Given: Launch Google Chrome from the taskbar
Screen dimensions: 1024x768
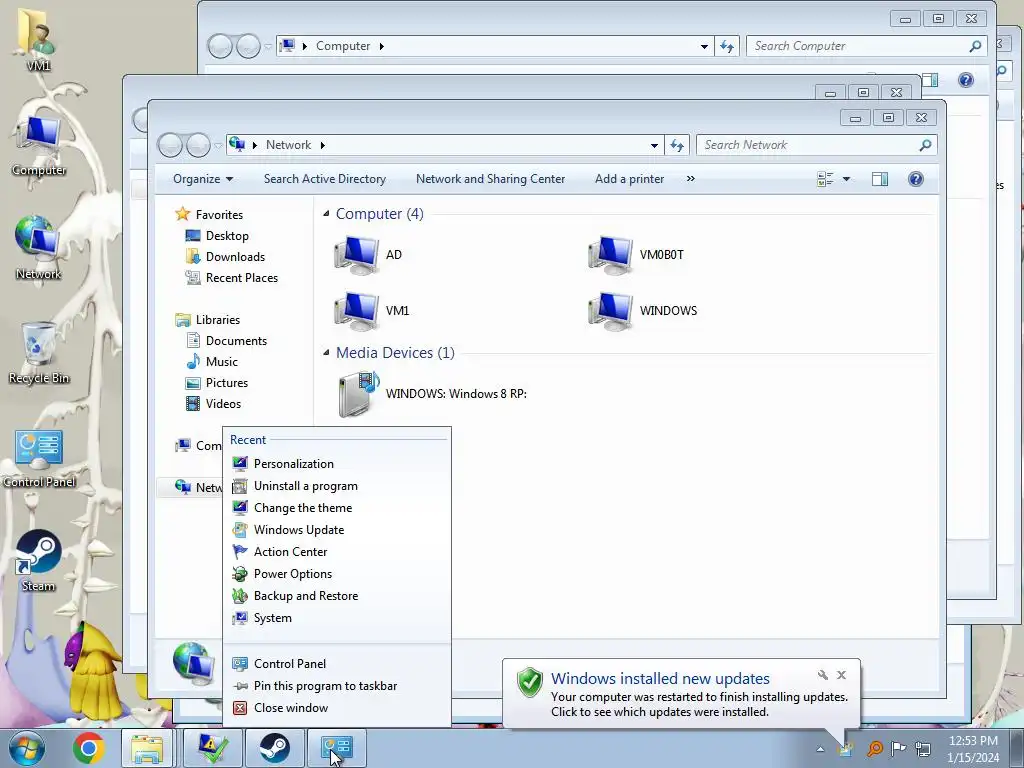Looking at the screenshot, I should click(88, 748).
